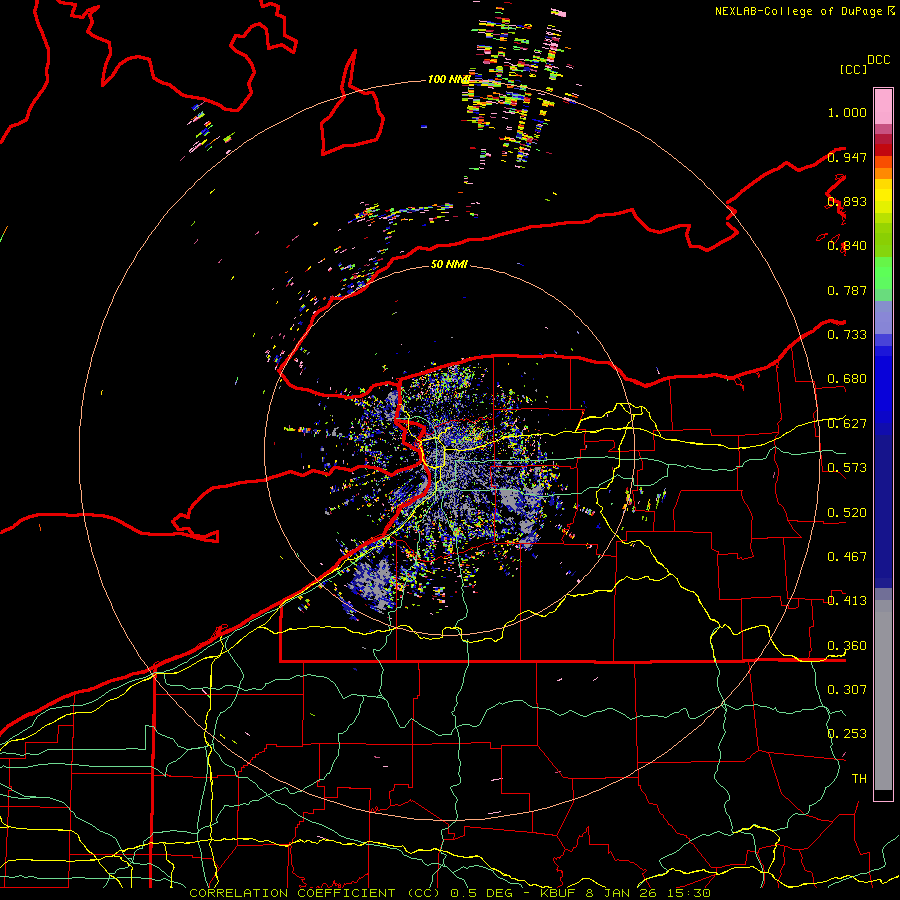
Task: Select the 0.467 legend value
Action: pyautogui.click(x=847, y=556)
